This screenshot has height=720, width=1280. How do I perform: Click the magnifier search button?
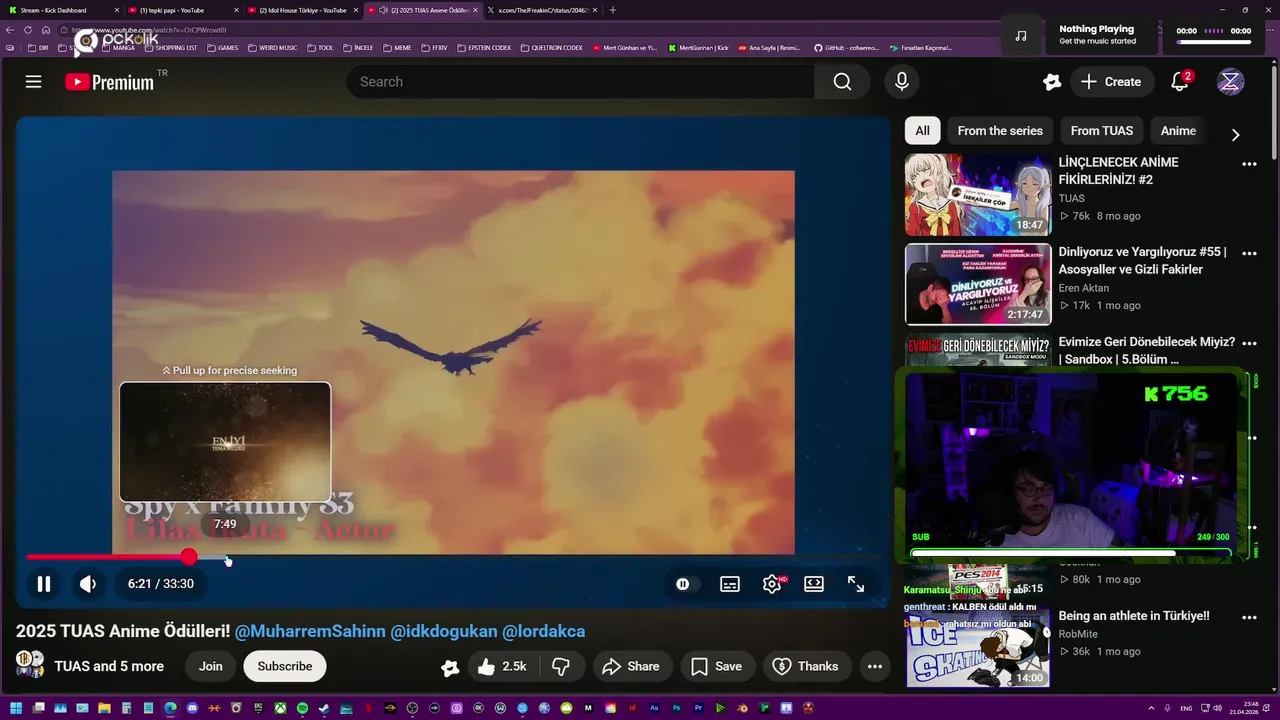tap(842, 82)
